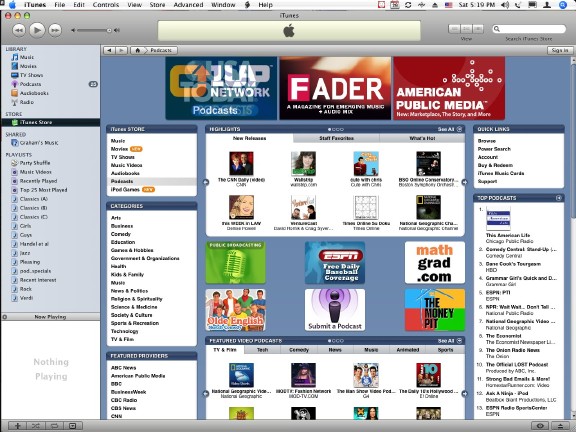Toggle the shuffle button
576x432 pixels.
(36, 426)
